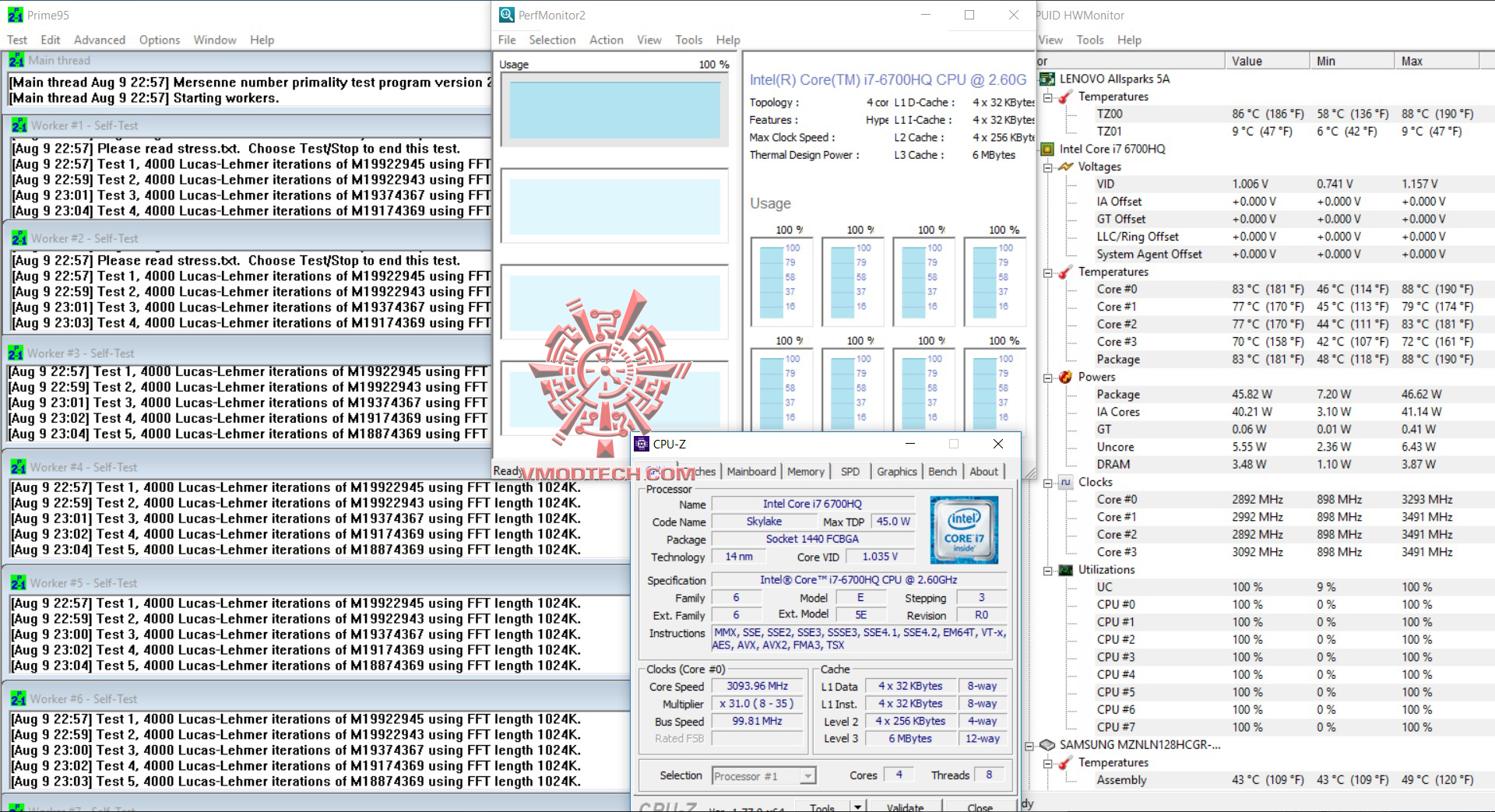
Task: Click the Code Name field showing Skylake
Action: pos(764,522)
